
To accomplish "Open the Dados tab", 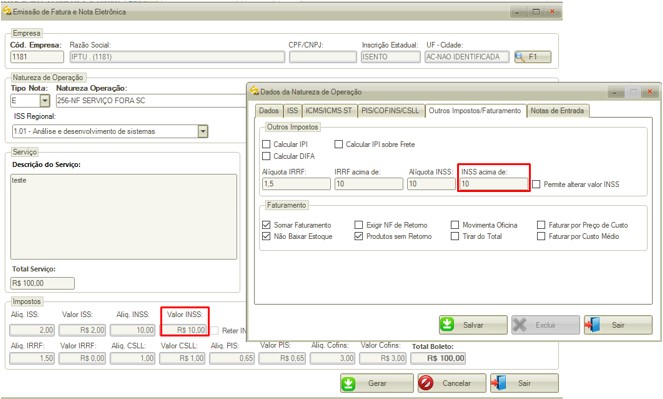I will 269,111.
